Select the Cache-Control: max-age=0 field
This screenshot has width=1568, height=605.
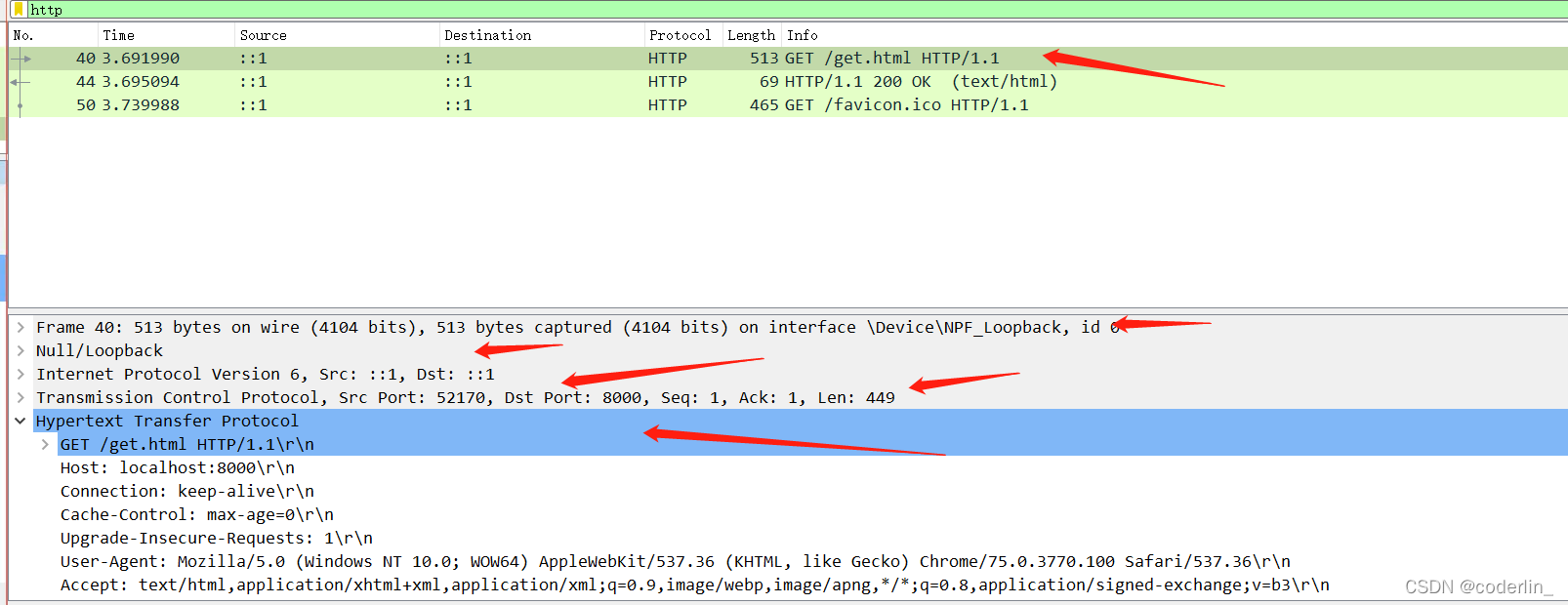[197, 515]
